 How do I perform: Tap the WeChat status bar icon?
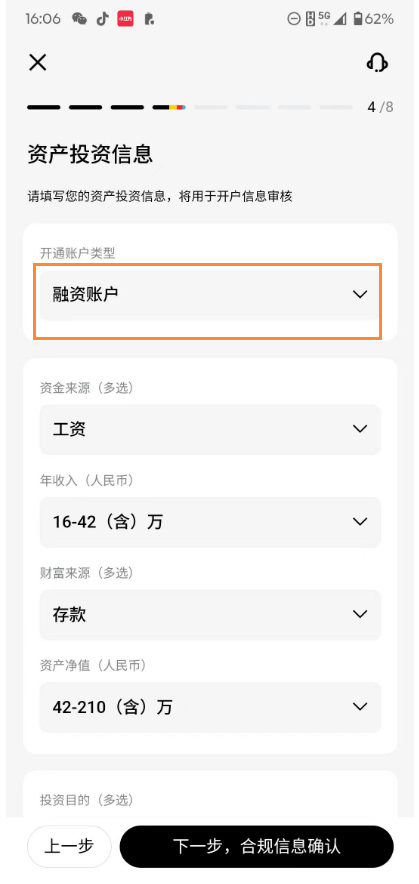coord(80,19)
